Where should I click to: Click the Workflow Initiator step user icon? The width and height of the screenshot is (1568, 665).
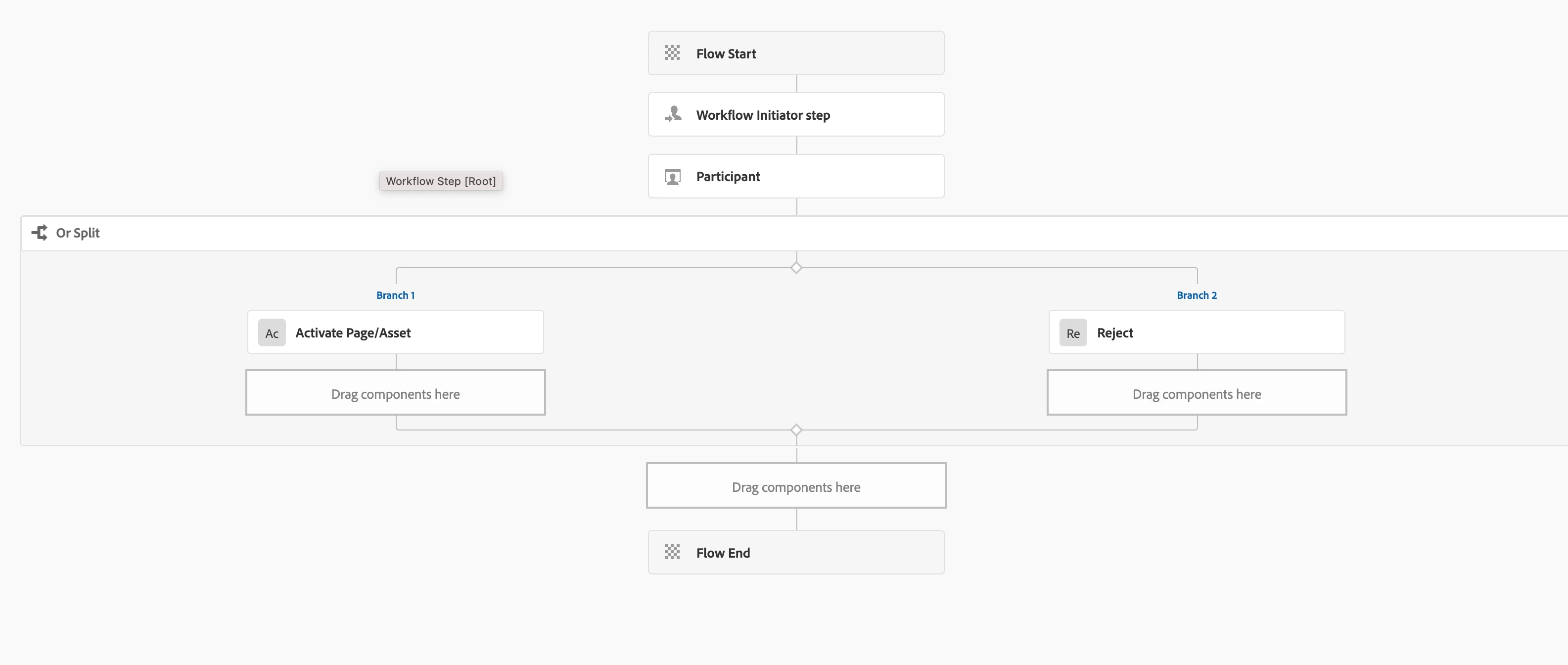click(x=673, y=114)
